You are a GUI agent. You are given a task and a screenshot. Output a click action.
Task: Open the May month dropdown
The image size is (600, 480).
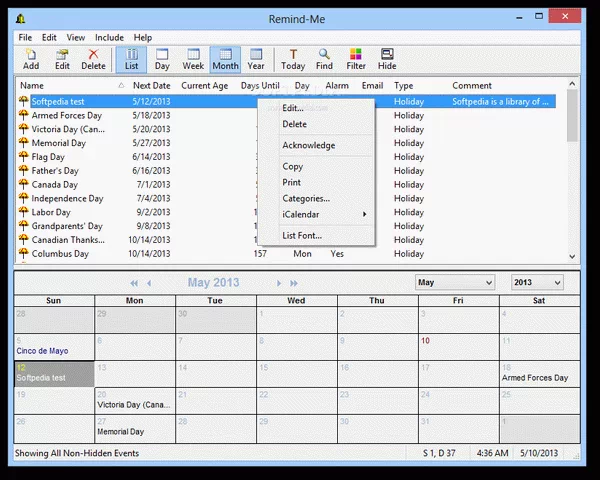(455, 283)
